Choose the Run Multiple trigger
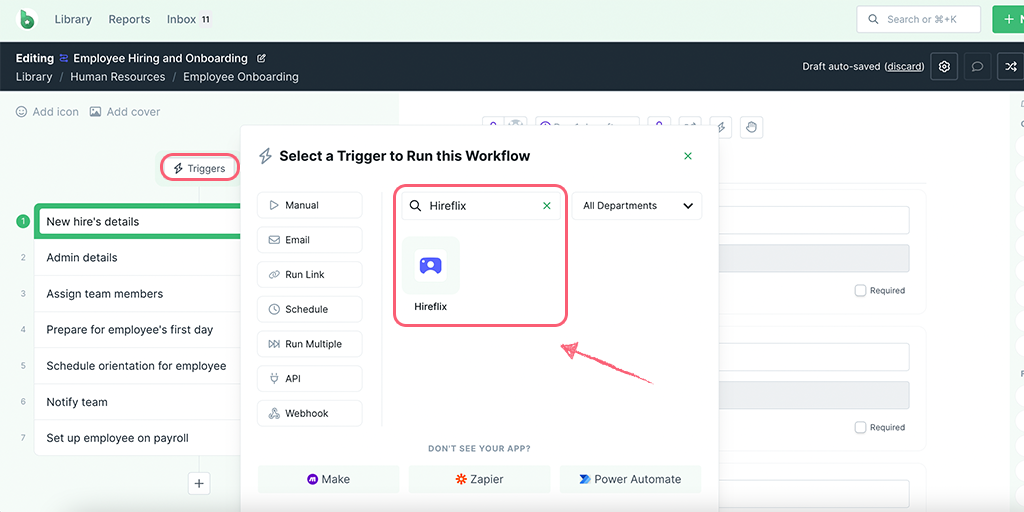1024x512 pixels. pyautogui.click(x=310, y=344)
